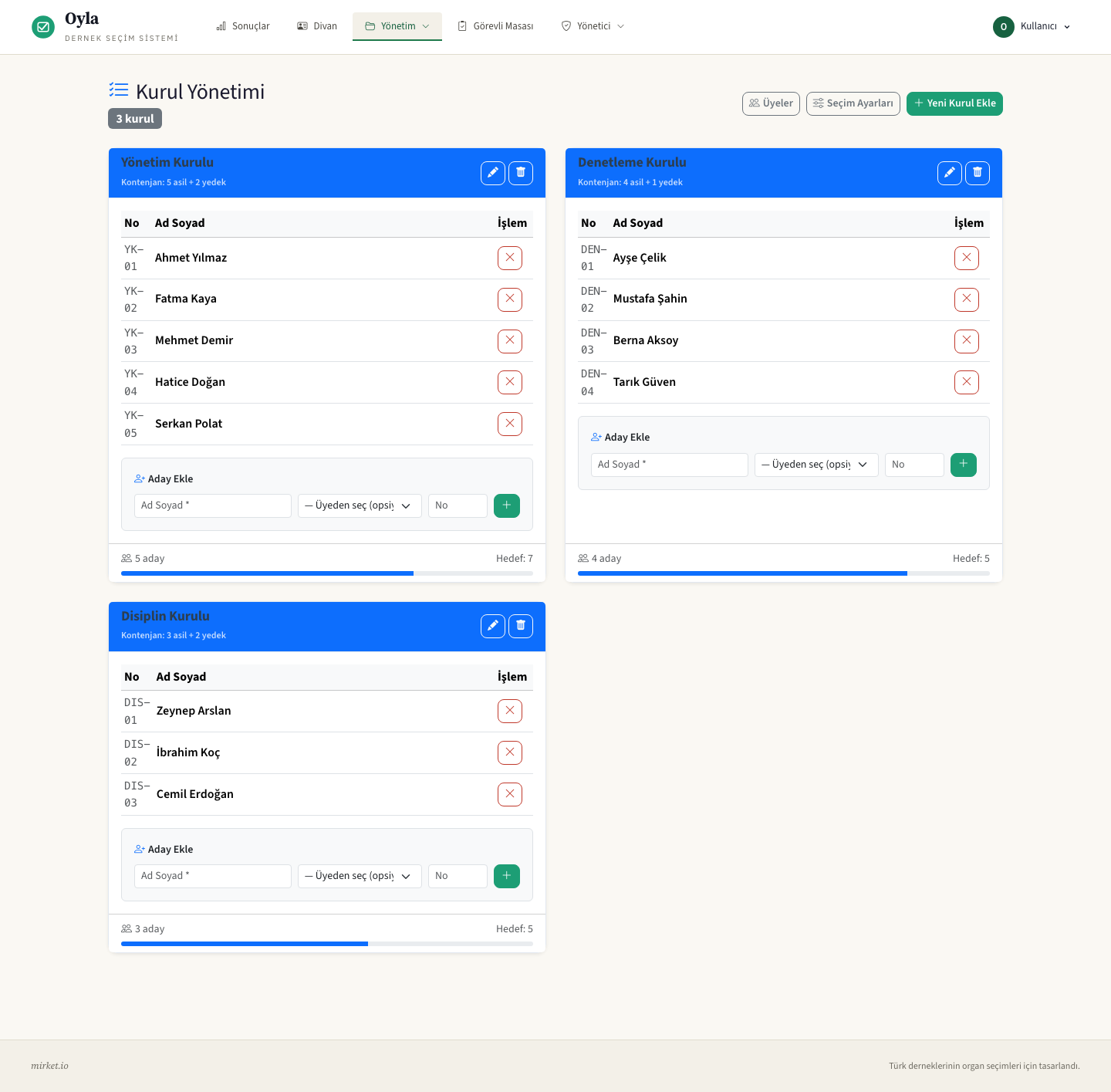The width and height of the screenshot is (1111, 1092).
Task: Focus the No field in Disiplin Kurulu
Action: point(458,876)
